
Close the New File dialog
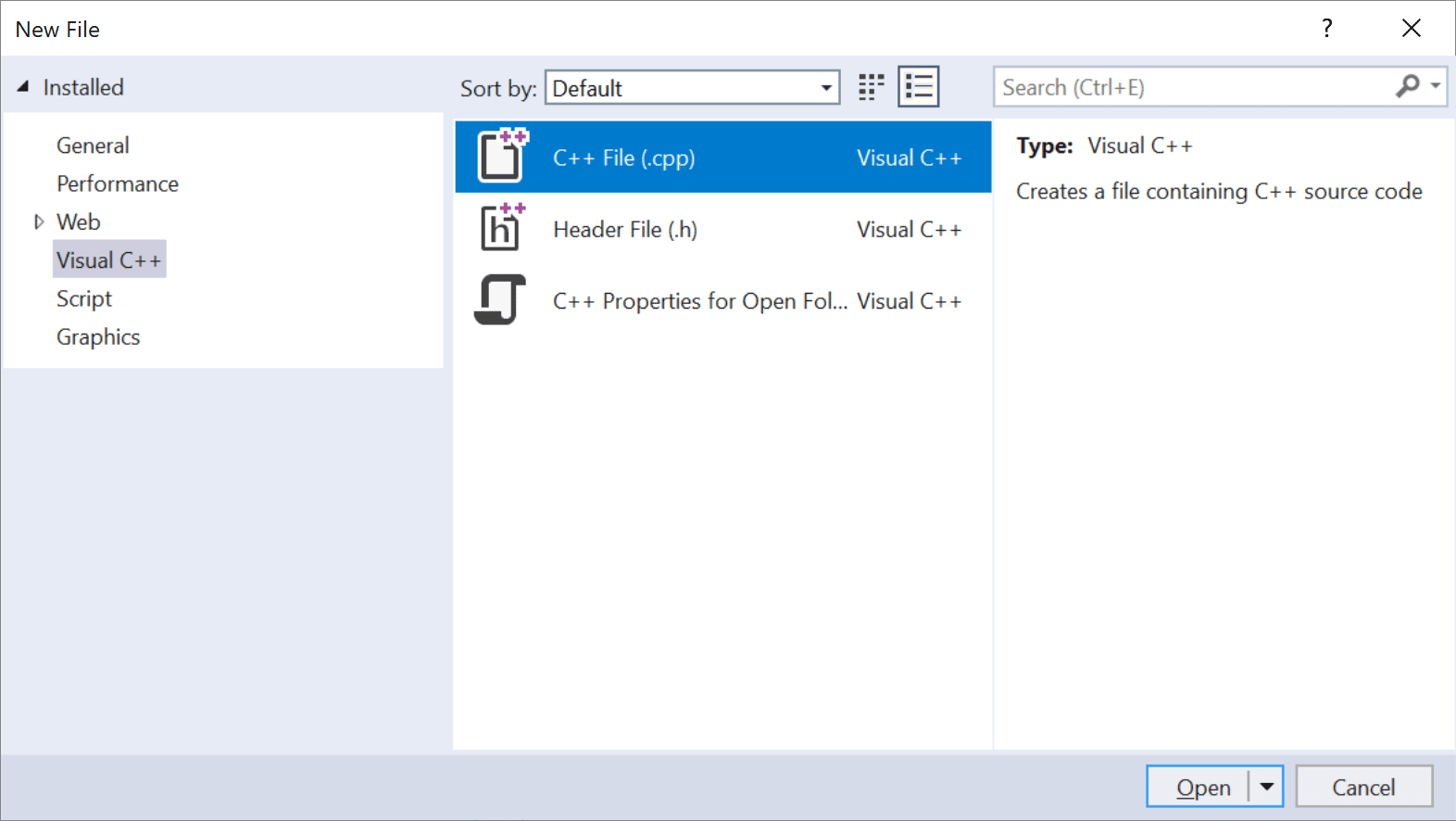1411,28
